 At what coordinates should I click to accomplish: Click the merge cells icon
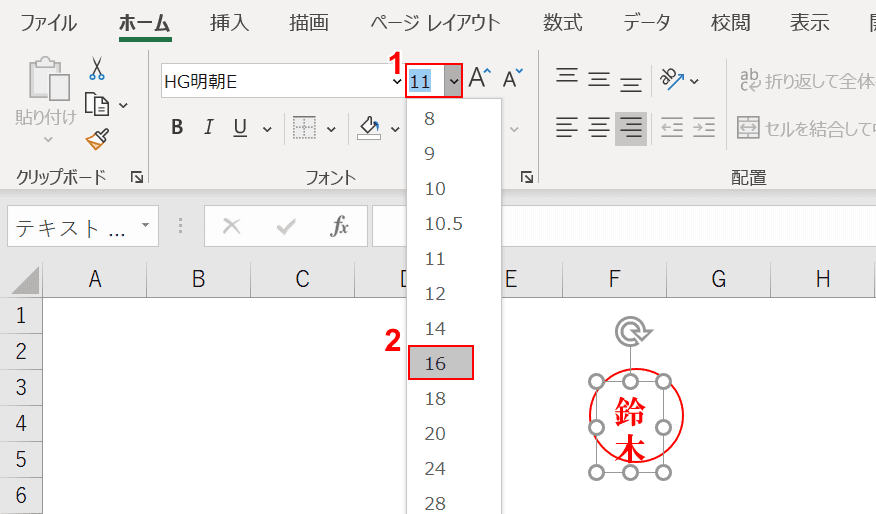pos(748,128)
